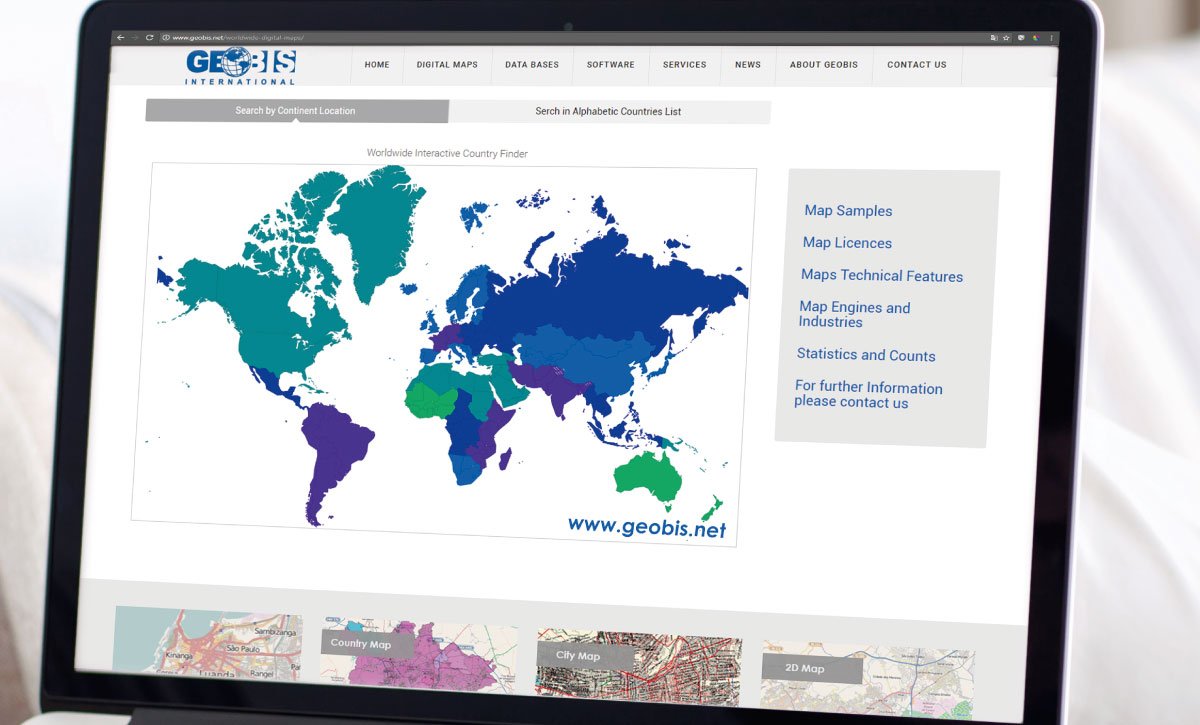Open the Map Engines and Industries link
Screen dimensions: 1200x725
pyautogui.click(x=854, y=315)
